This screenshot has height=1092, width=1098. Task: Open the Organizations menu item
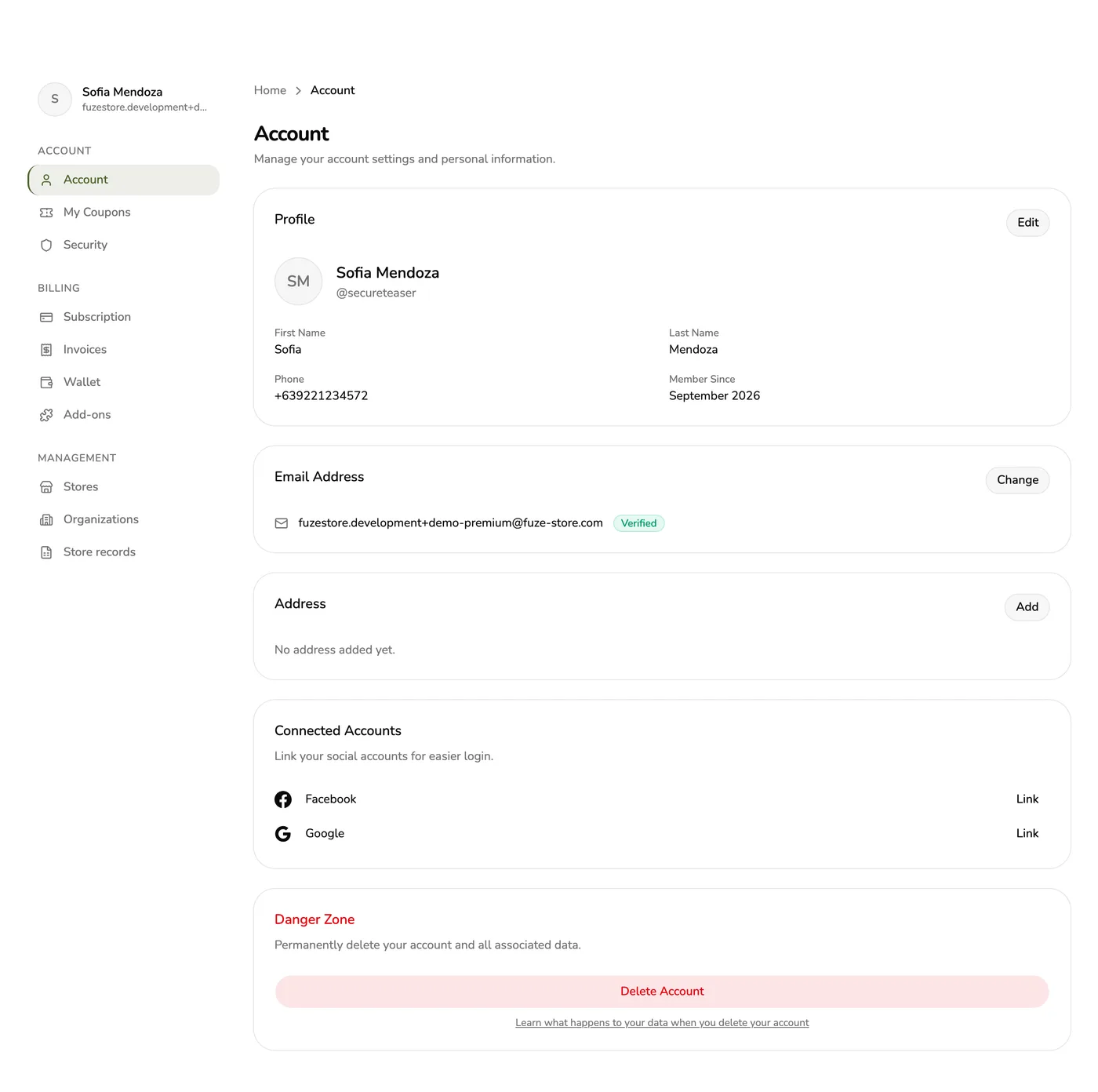pyautogui.click(x=124, y=519)
